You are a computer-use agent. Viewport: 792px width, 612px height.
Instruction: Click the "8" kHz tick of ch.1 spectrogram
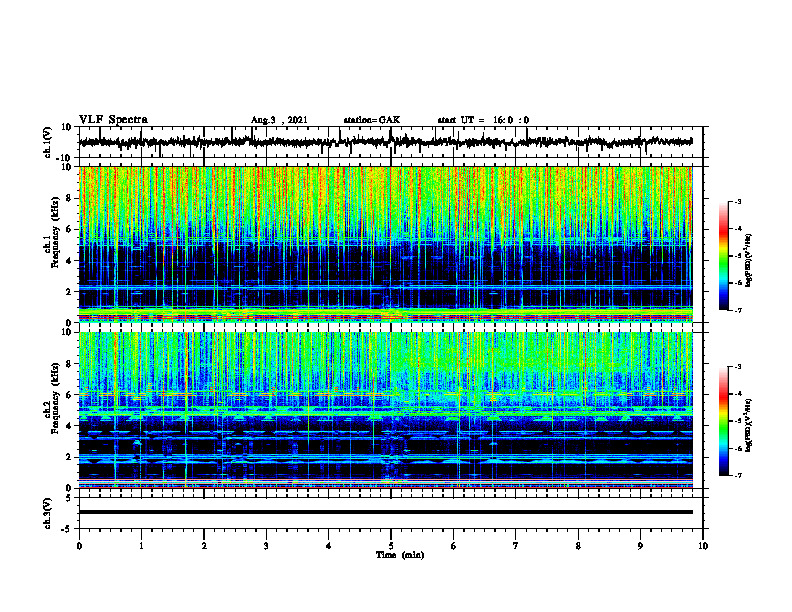(69, 198)
